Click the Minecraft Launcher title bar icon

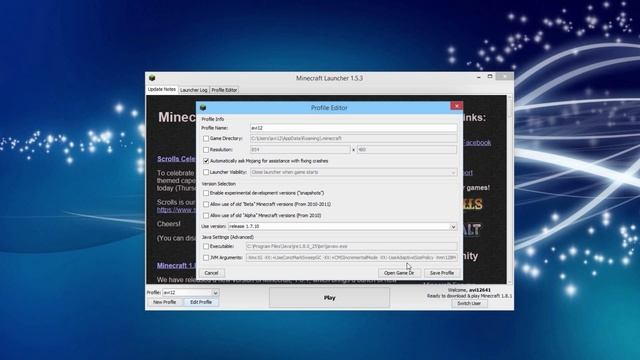point(152,78)
